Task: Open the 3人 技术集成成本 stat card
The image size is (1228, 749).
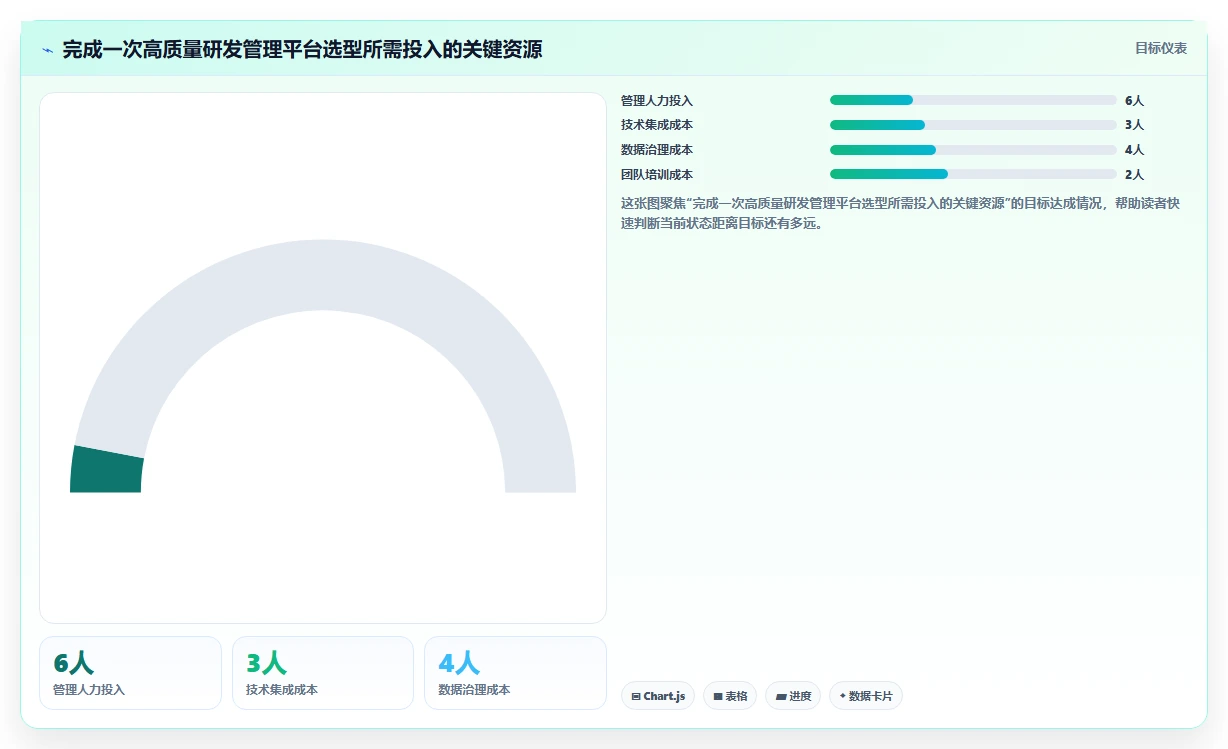Action: tap(323, 673)
